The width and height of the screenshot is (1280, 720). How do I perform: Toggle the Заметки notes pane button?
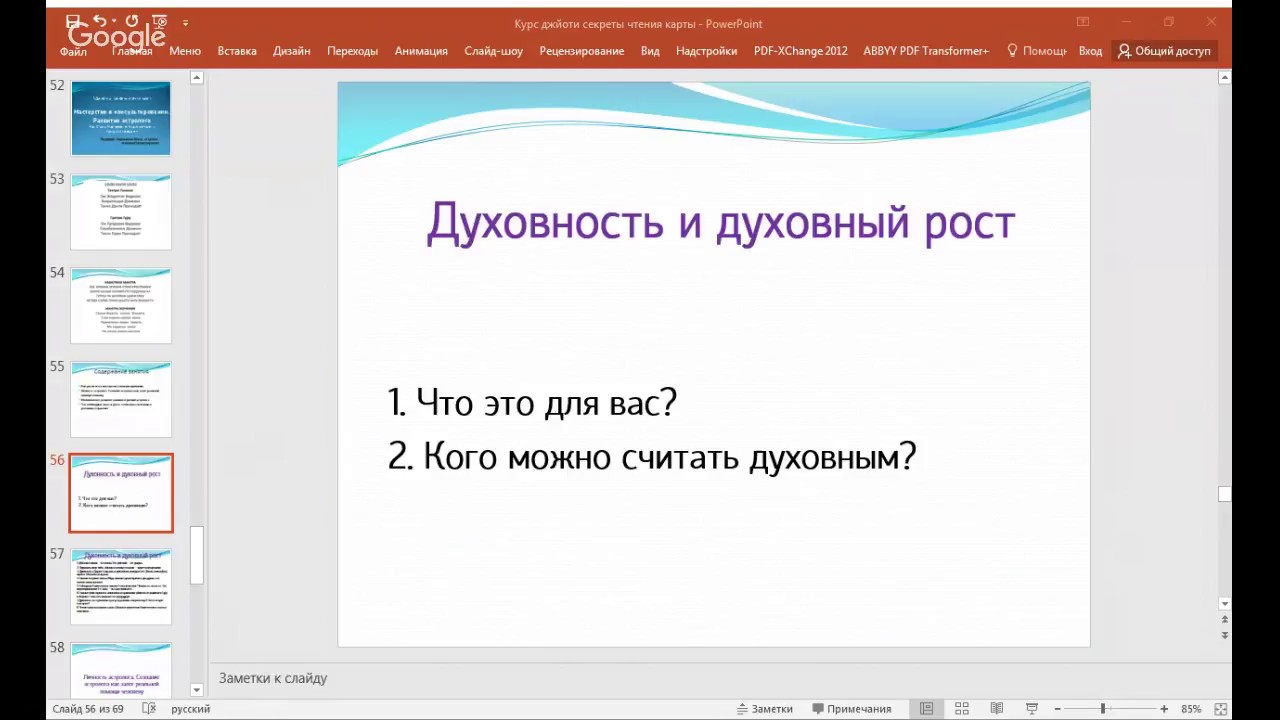(765, 709)
